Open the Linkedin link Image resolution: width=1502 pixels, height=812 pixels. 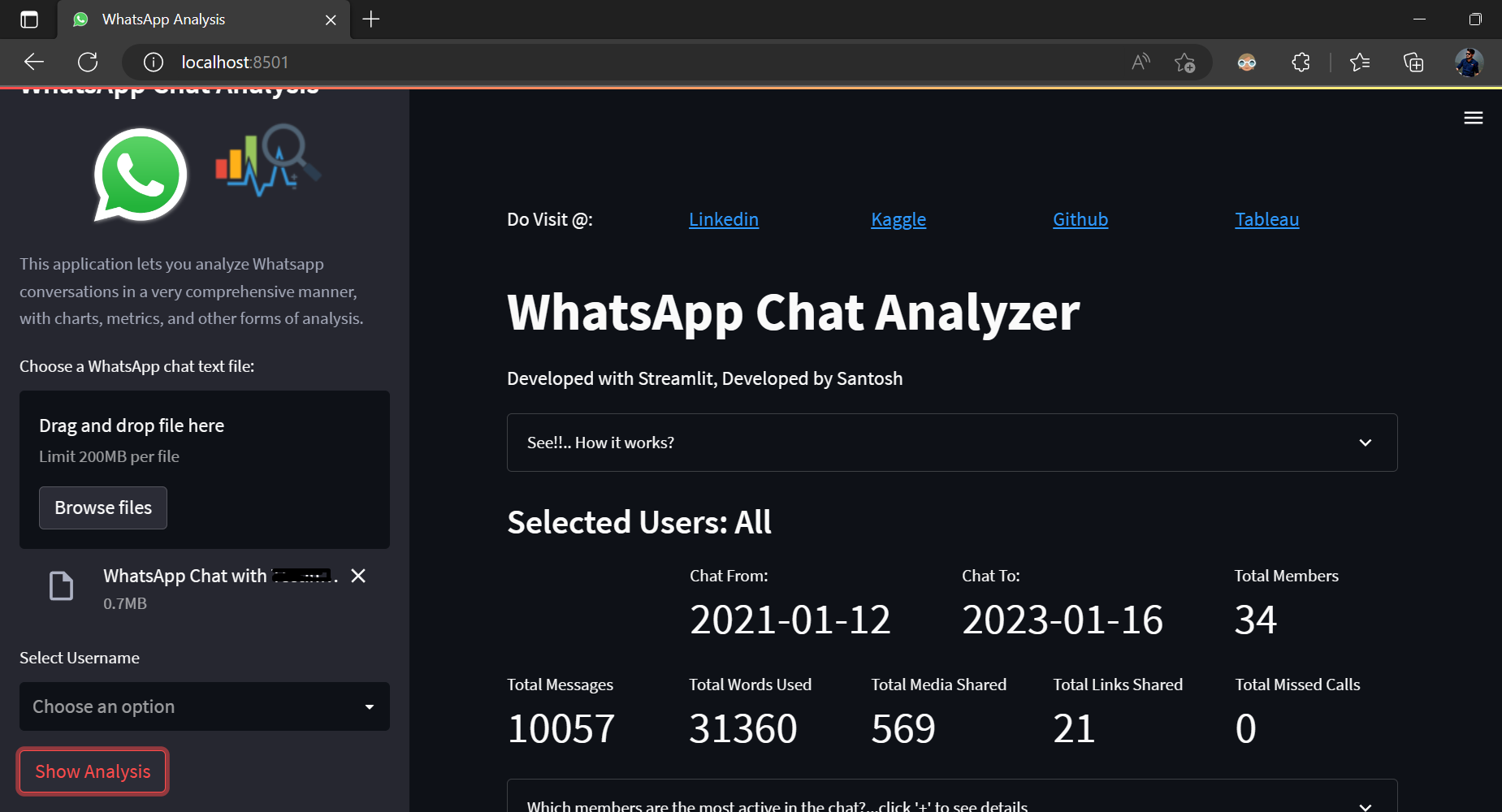point(724,219)
